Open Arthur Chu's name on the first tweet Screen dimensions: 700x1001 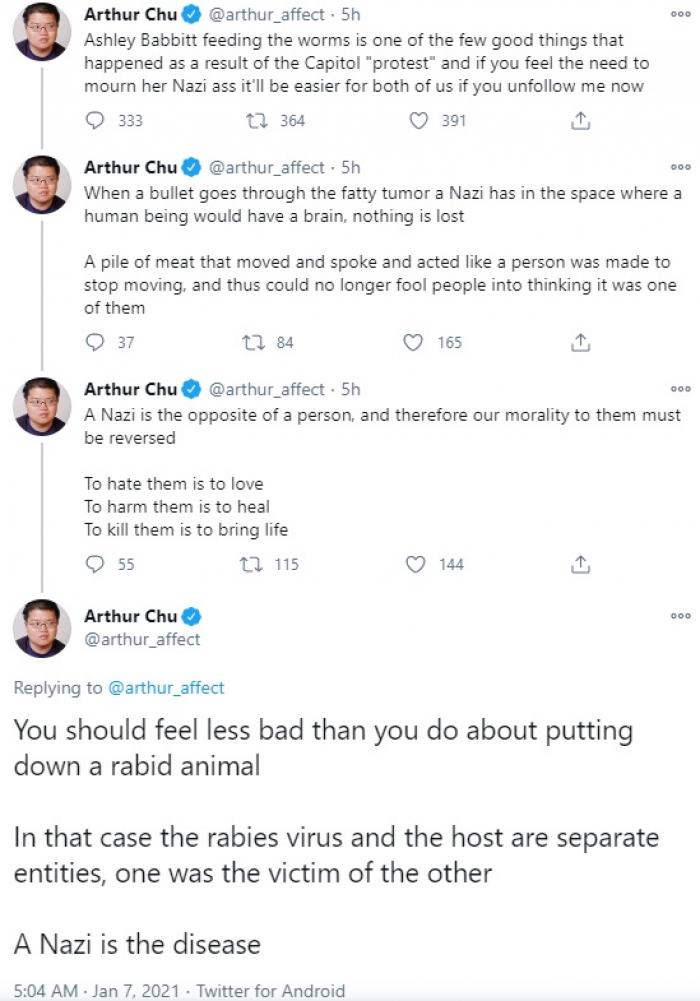coord(130,16)
